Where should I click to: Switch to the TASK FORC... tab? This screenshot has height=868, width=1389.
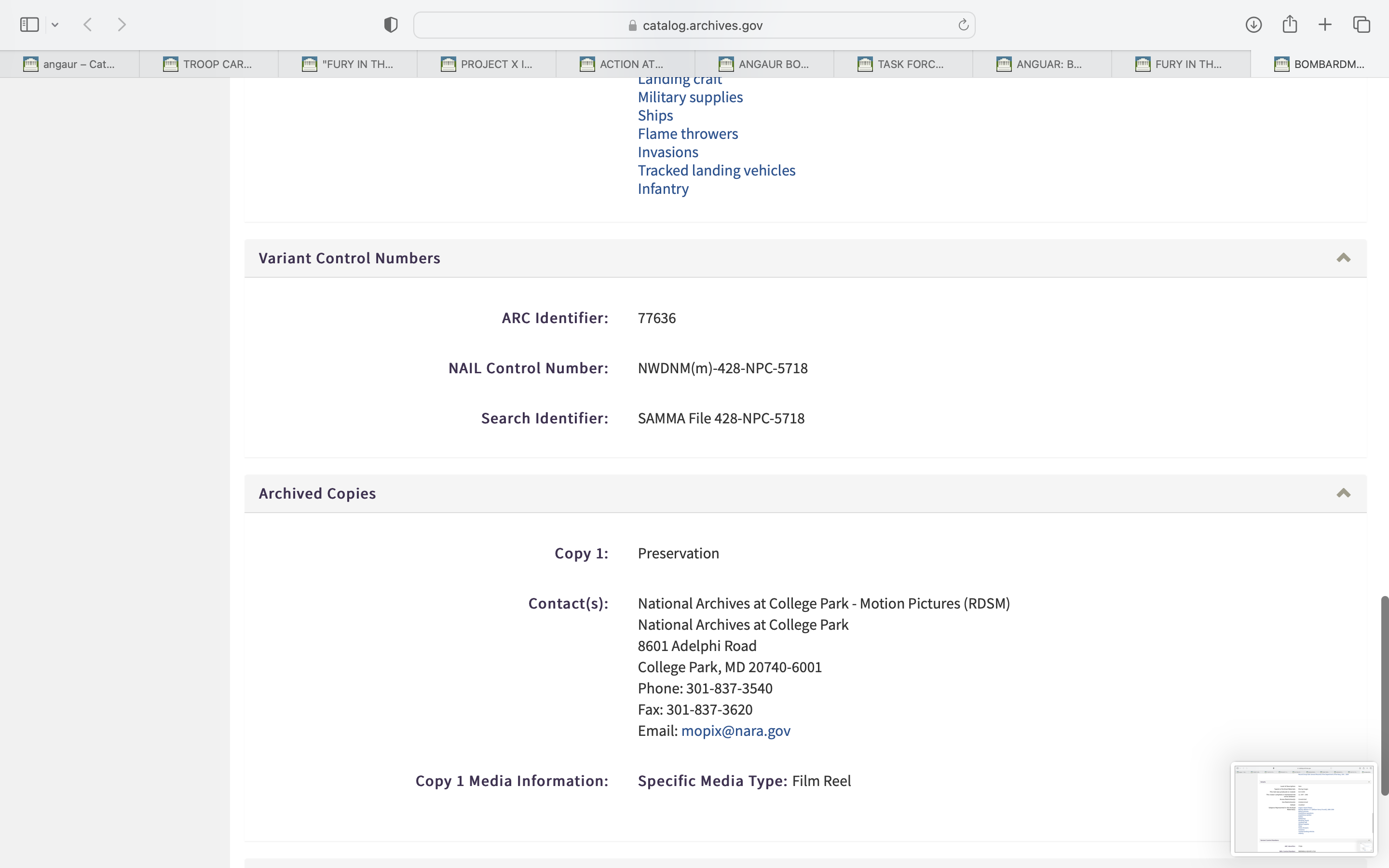pyautogui.click(x=903, y=64)
